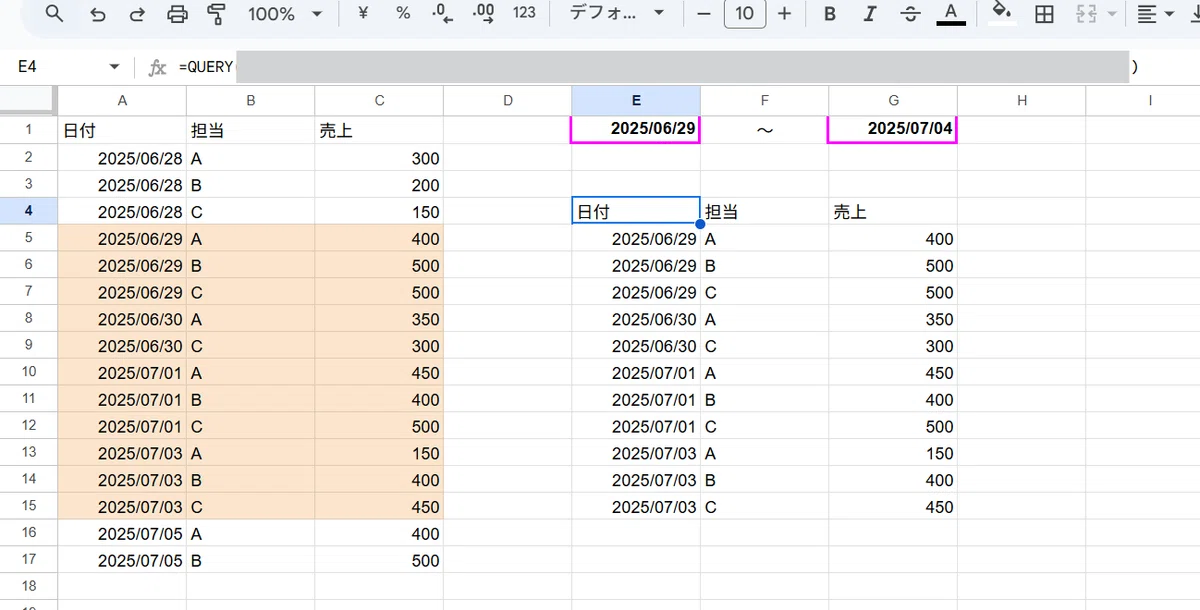The image size is (1200, 610).
Task: Increase font size with plus button
Action: click(784, 14)
